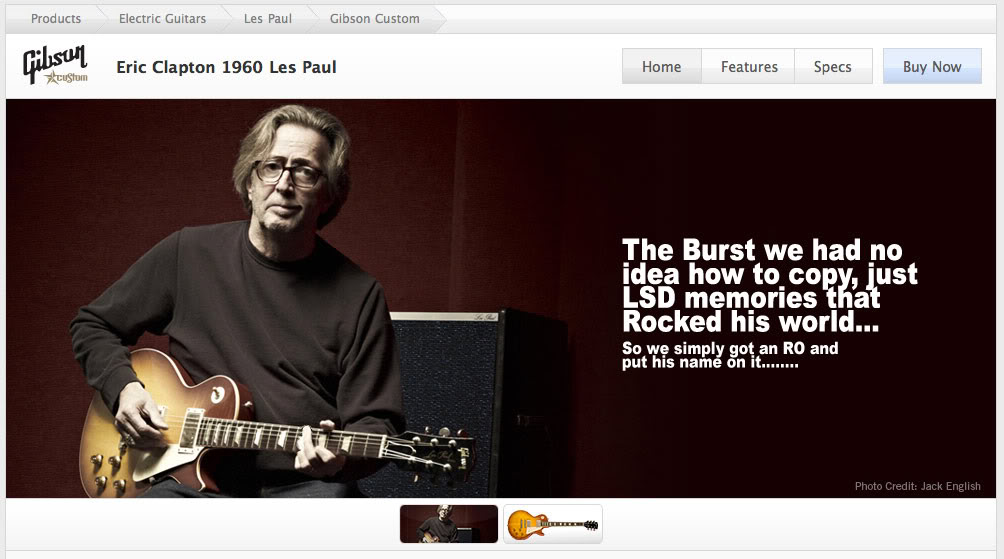Click the Eric Clapton 1960 Les Paul title
Screen dimensions: 1004x559
click(226, 67)
